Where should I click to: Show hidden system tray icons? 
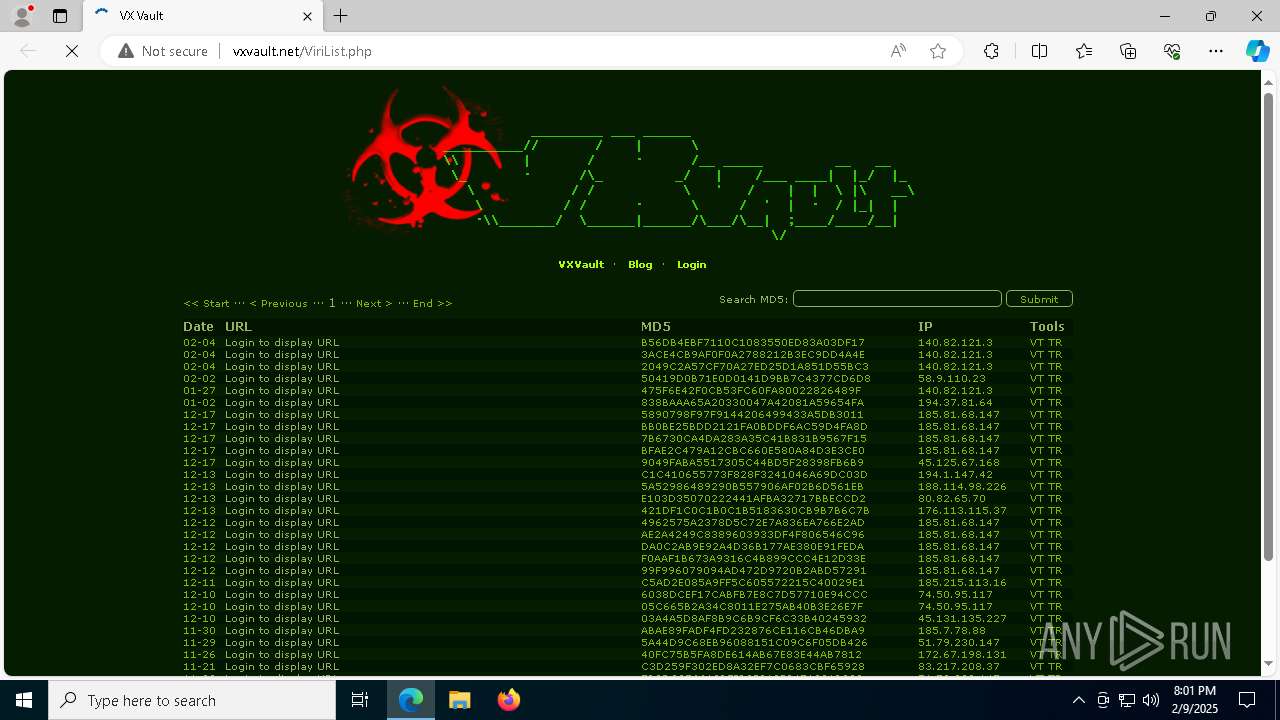click(x=1078, y=700)
